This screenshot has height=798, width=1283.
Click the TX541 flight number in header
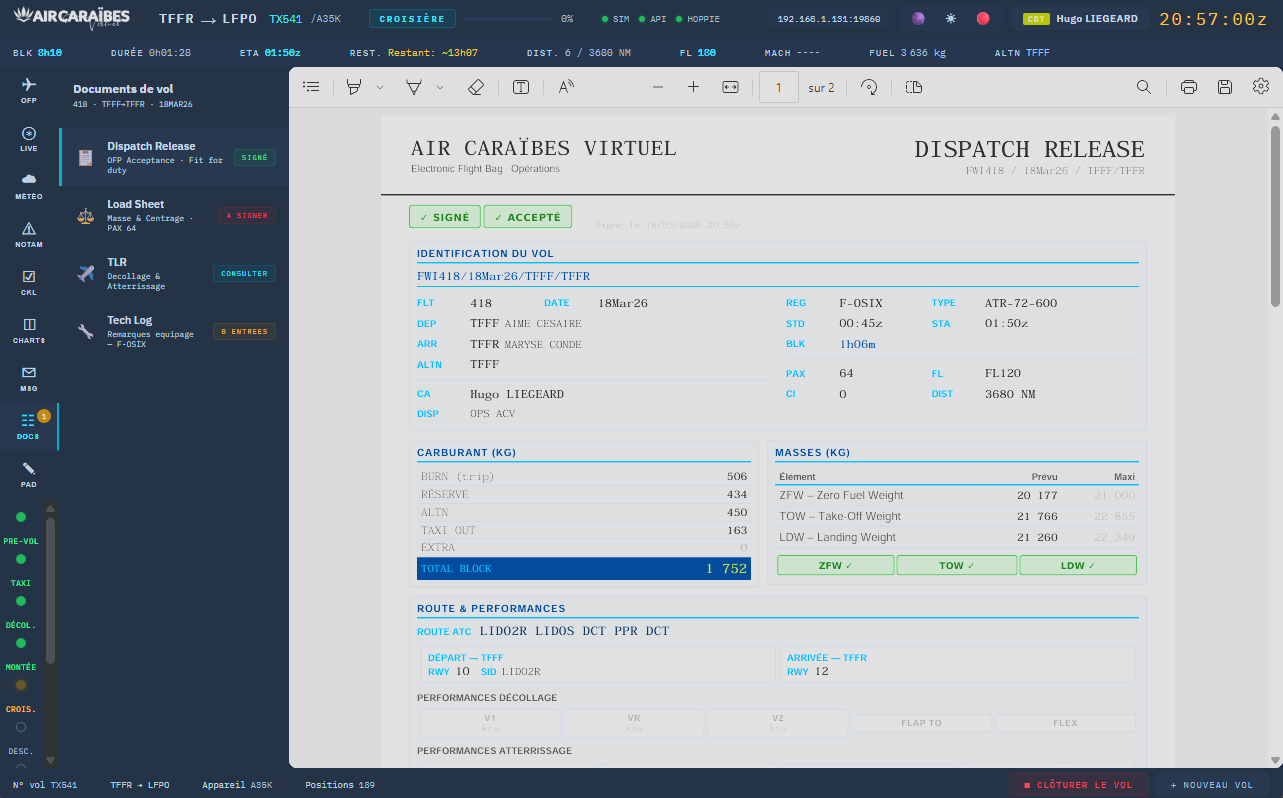click(x=286, y=19)
